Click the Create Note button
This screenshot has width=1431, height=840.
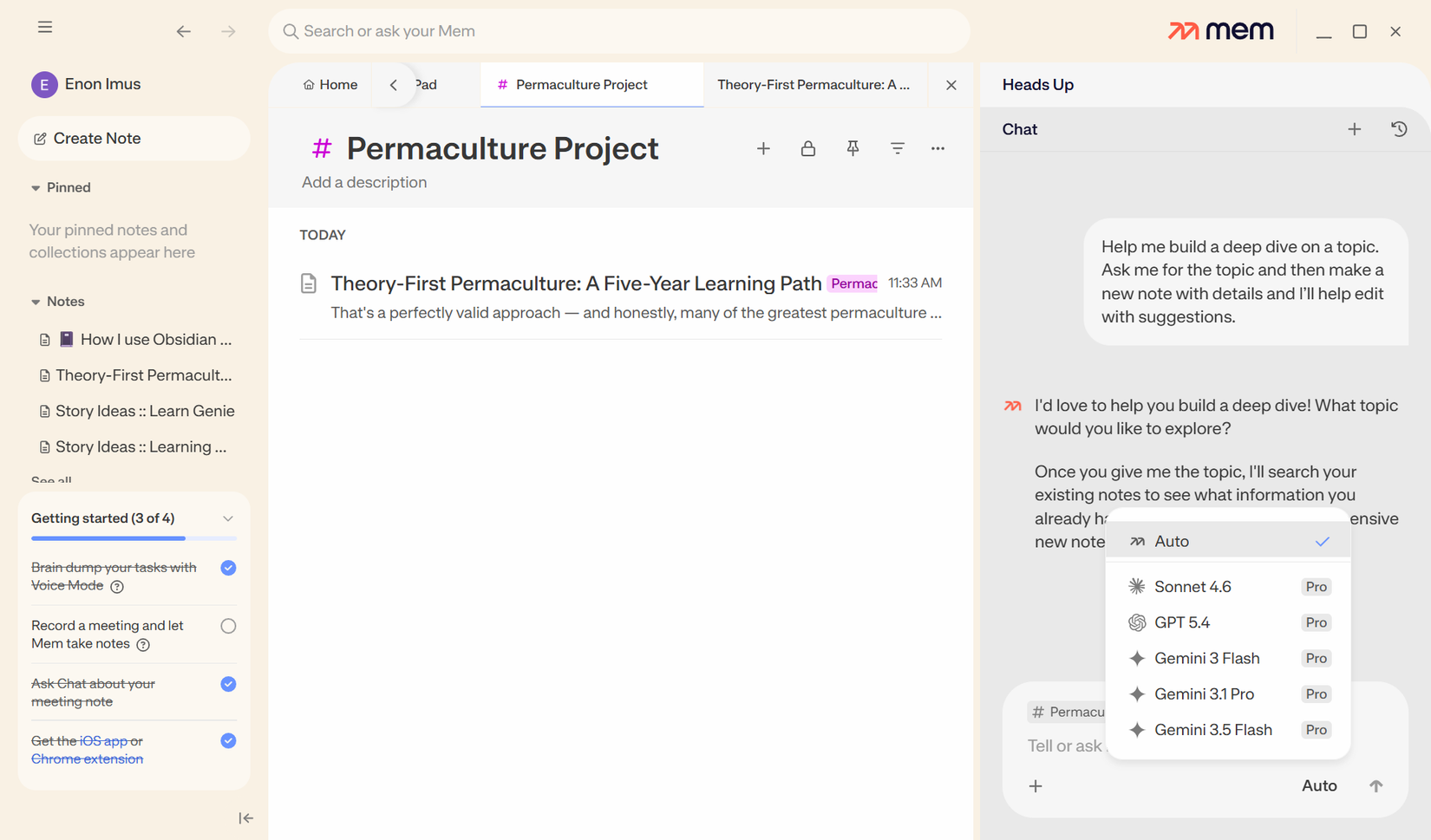click(x=134, y=139)
